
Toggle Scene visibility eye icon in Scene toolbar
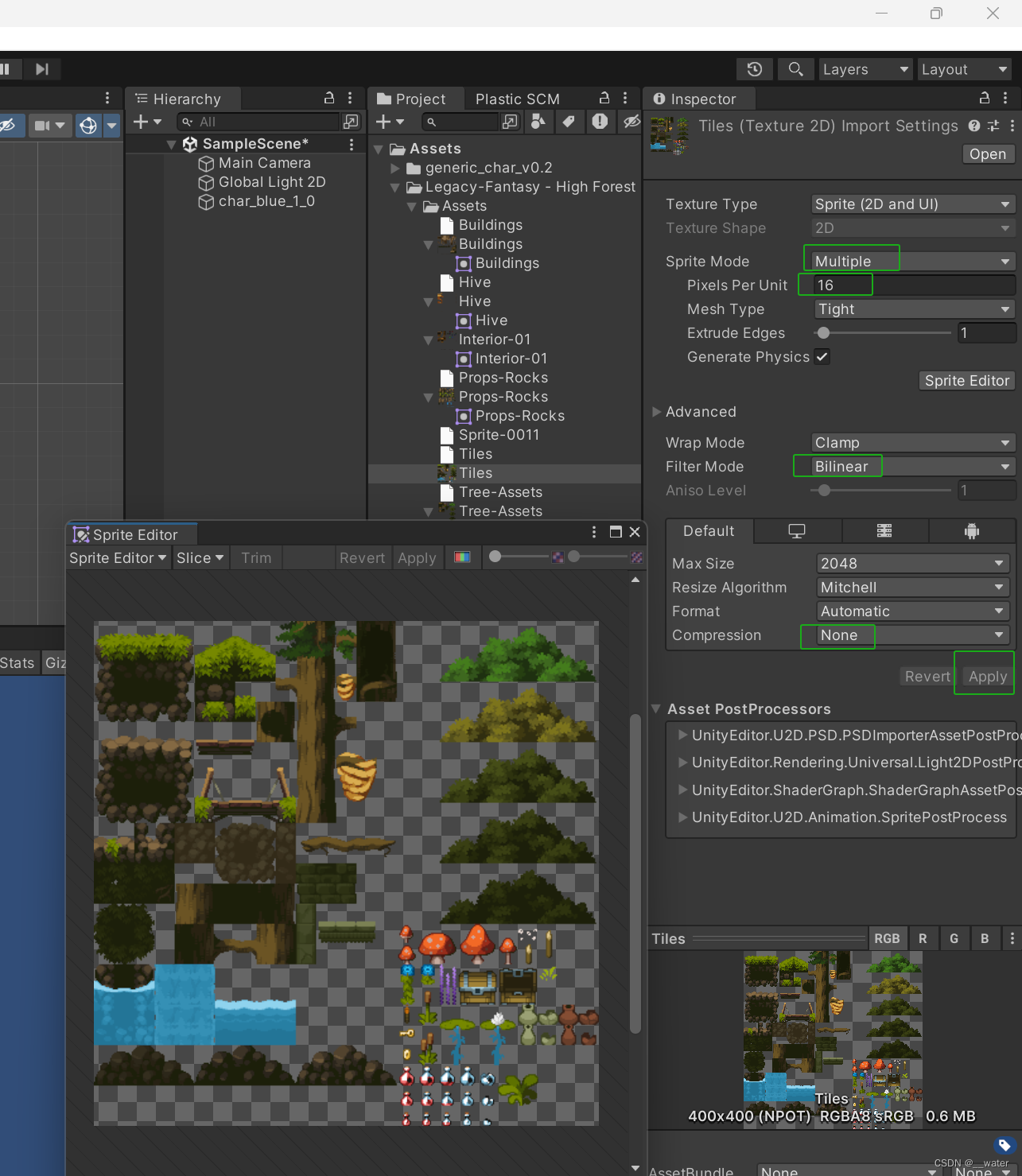(8, 125)
